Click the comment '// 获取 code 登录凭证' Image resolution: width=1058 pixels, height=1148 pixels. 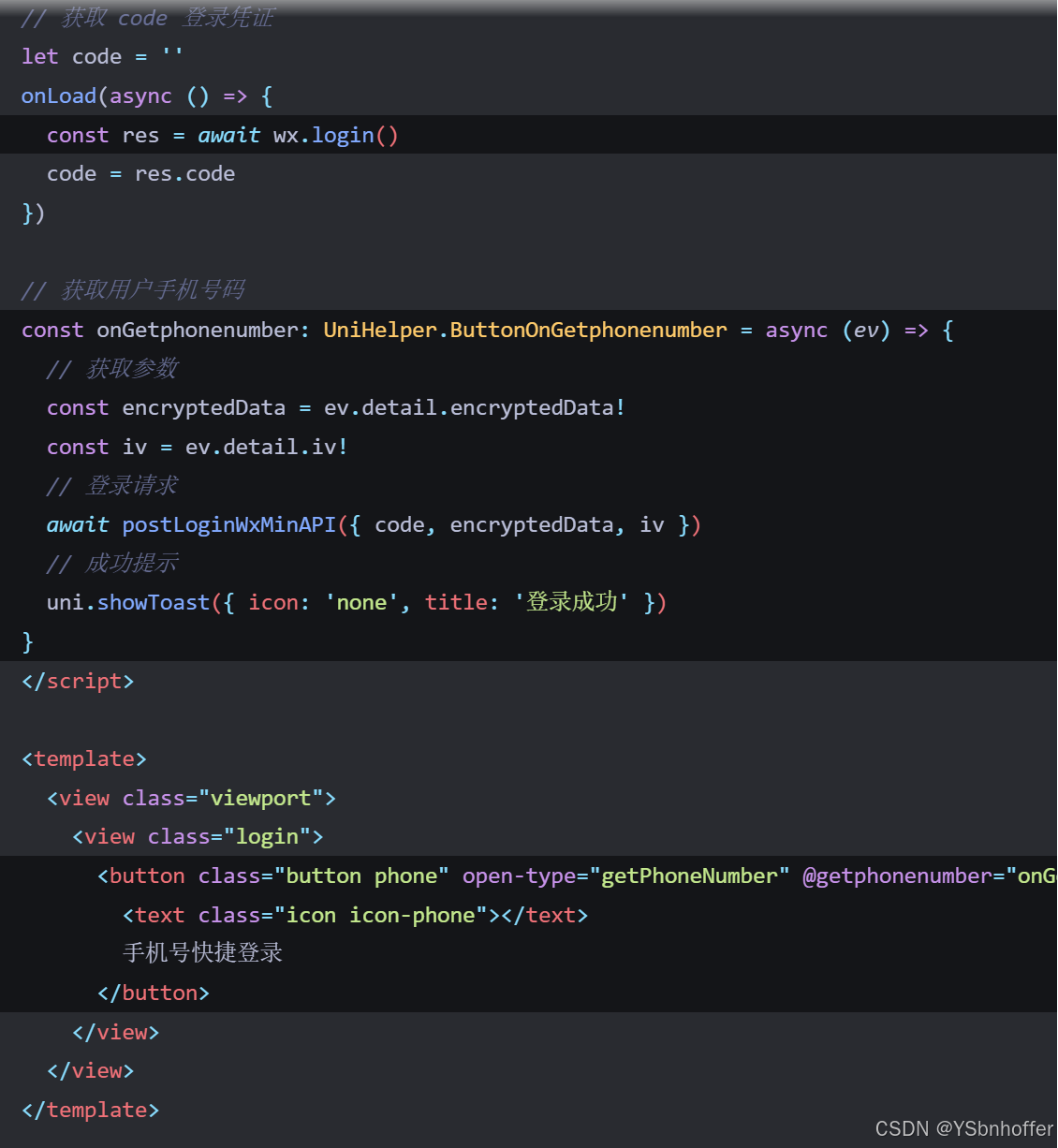pyautogui.click(x=147, y=18)
